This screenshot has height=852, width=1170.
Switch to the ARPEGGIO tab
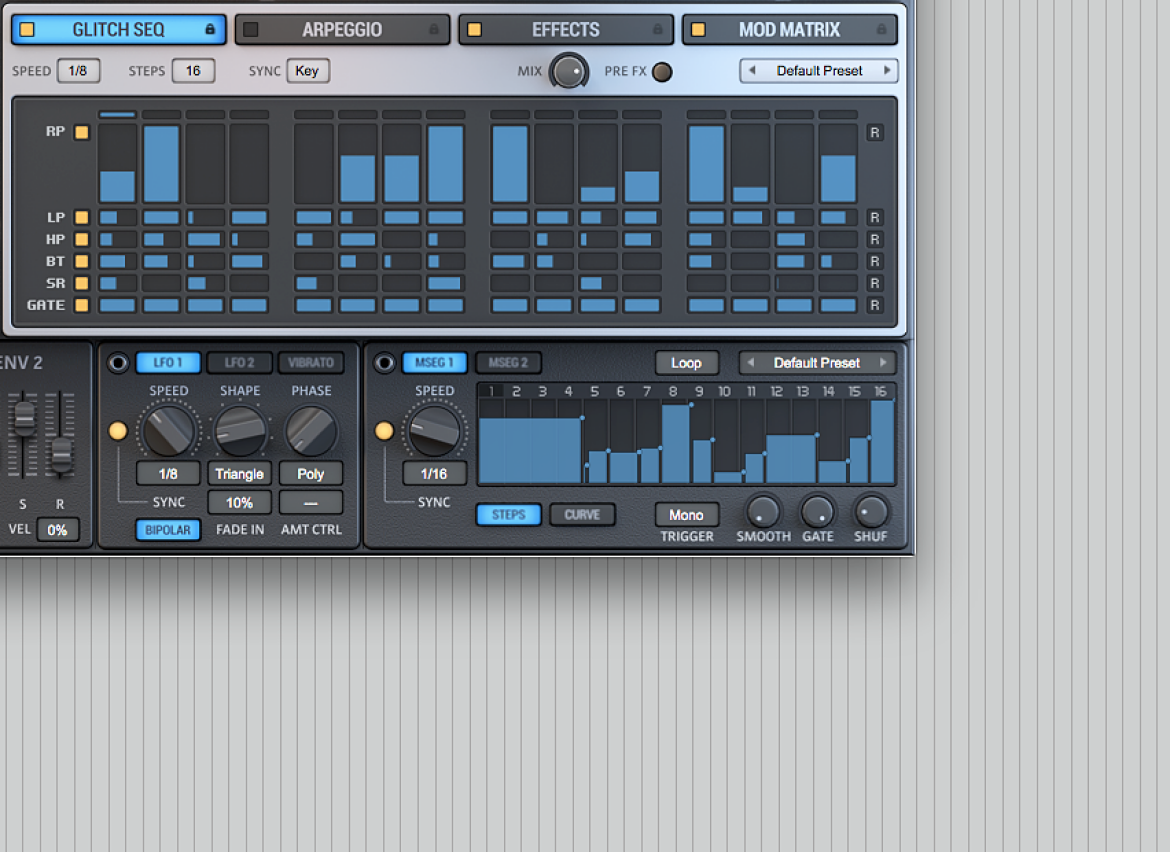[342, 30]
